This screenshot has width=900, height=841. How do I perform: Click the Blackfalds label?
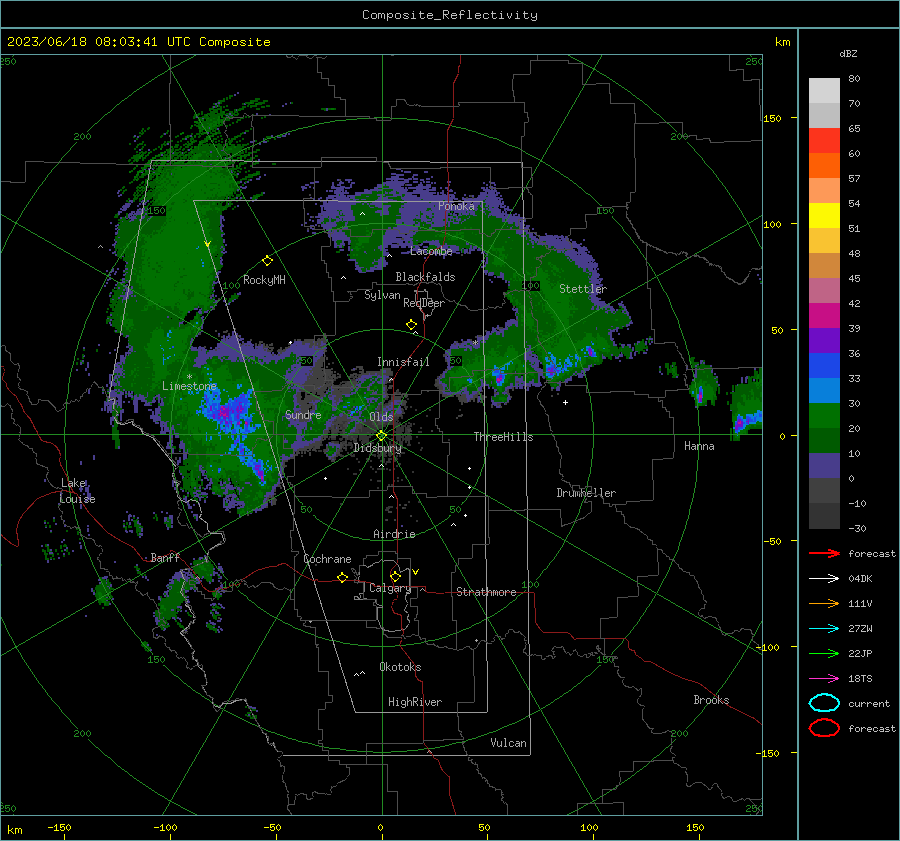(x=425, y=277)
